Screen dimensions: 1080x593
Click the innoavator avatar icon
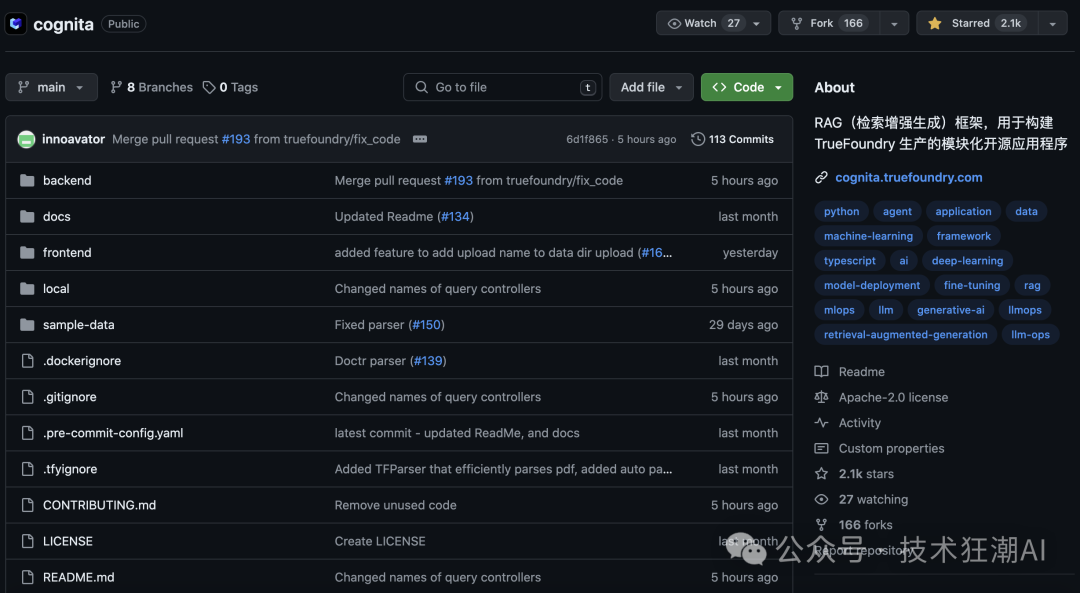pos(26,139)
